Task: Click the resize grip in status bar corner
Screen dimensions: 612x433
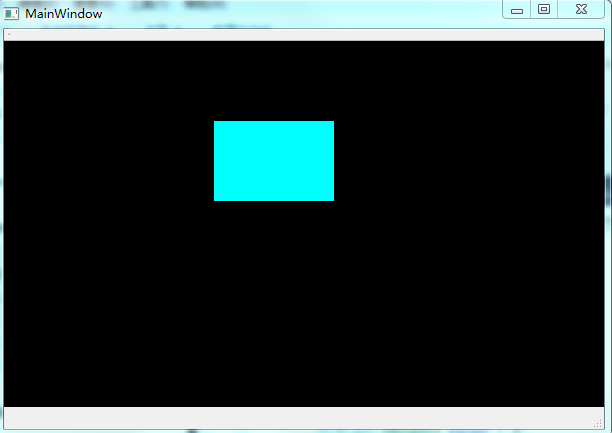Action: 598,424
